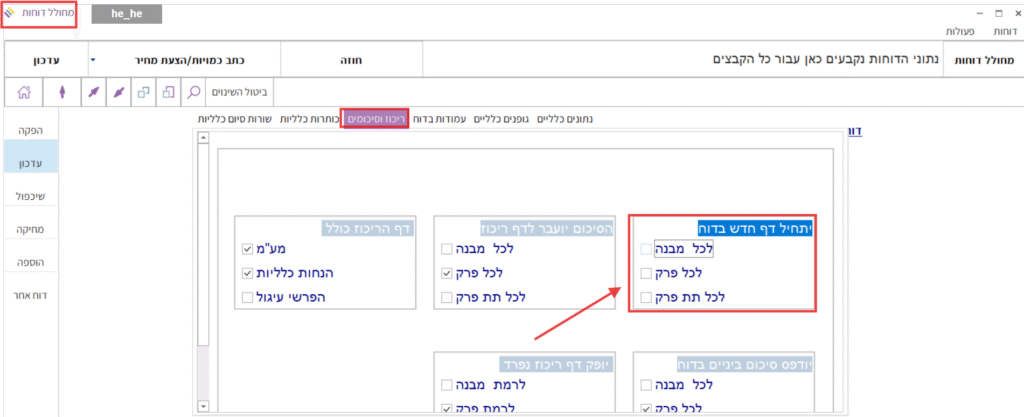Image resolution: width=1024 pixels, height=417 pixels.
Task: Select שיכפול in the left sidebar
Action: (33, 196)
